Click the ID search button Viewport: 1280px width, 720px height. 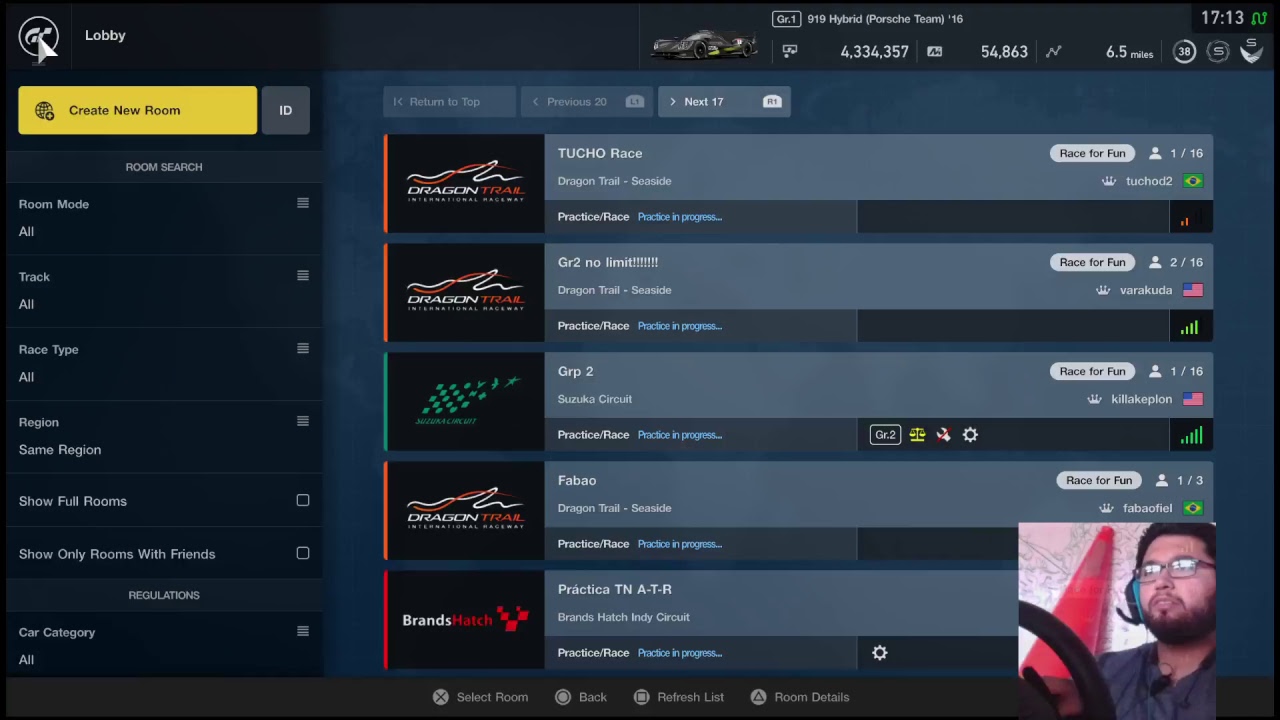tap(286, 110)
